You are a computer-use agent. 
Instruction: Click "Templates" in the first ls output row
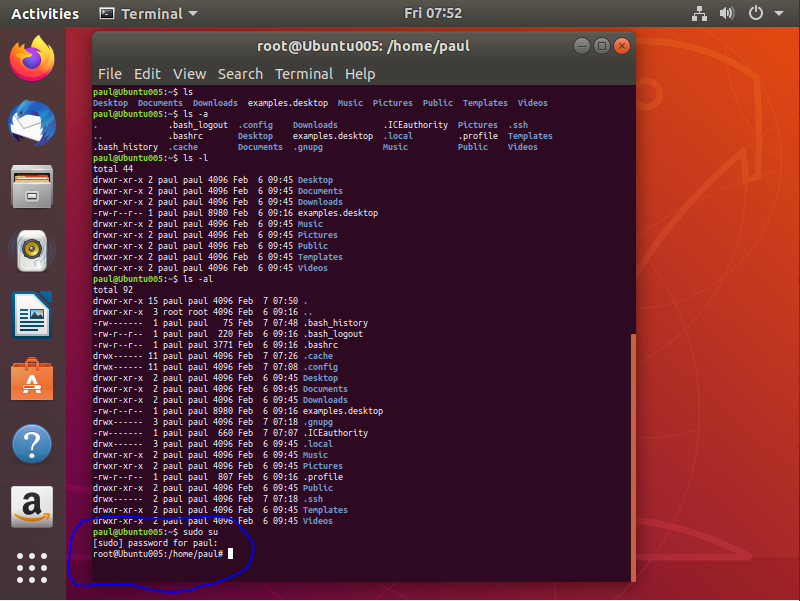(x=485, y=103)
